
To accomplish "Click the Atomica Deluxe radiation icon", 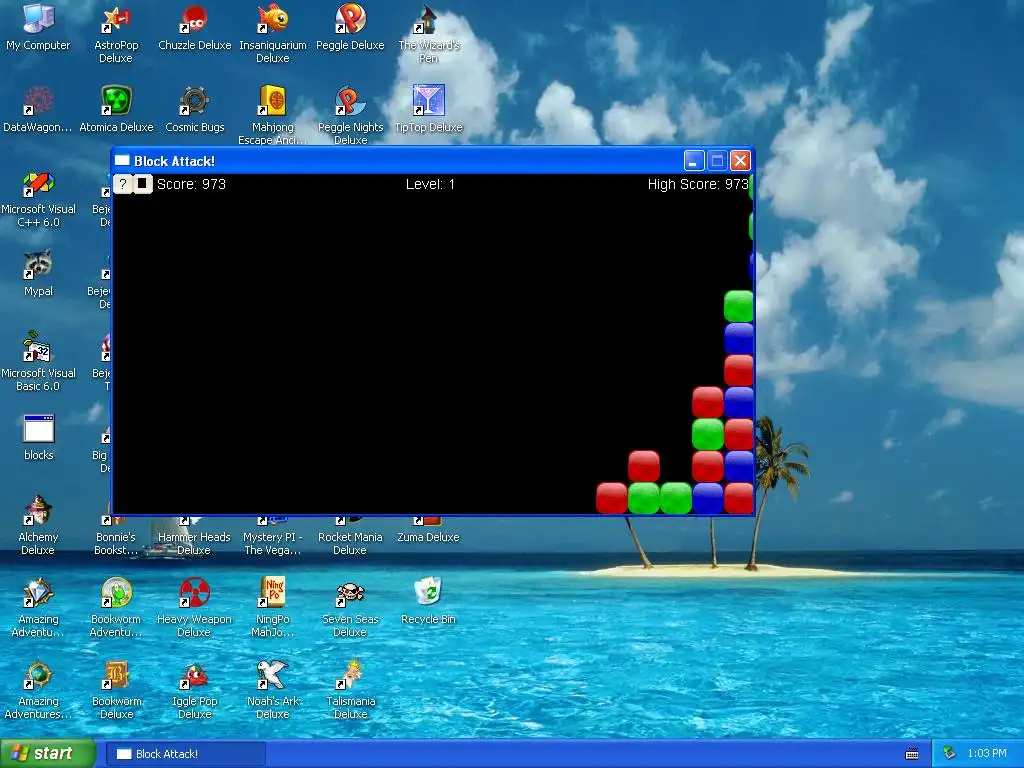I will [116, 101].
